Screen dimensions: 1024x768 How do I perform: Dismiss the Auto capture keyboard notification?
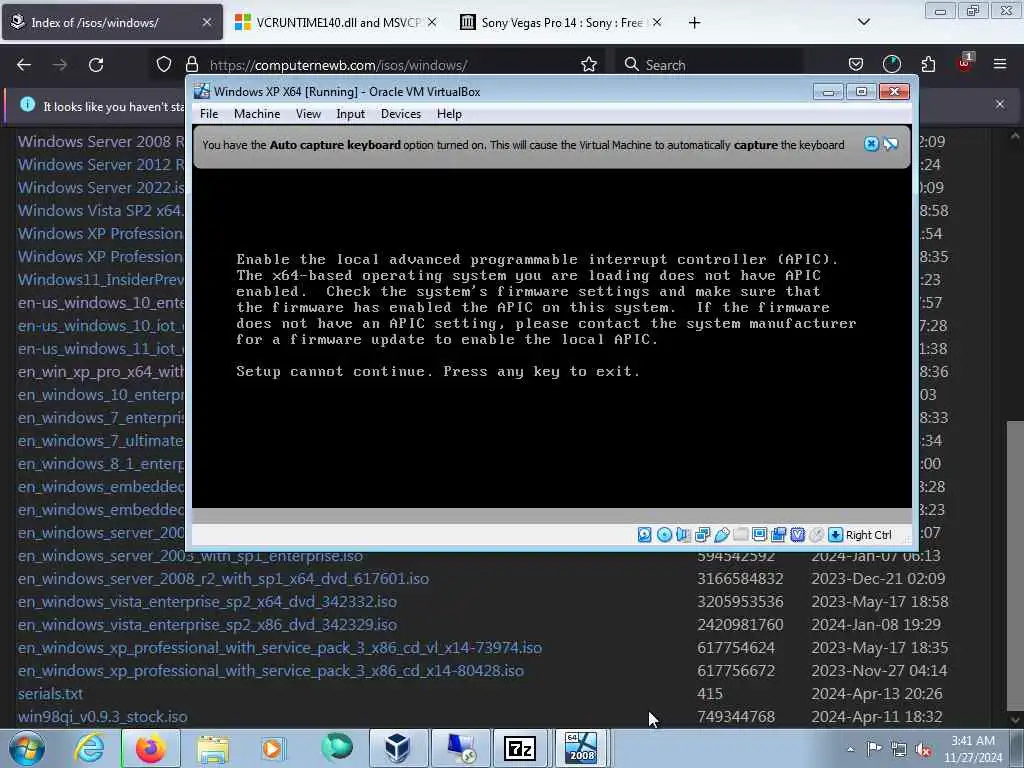pos(871,144)
